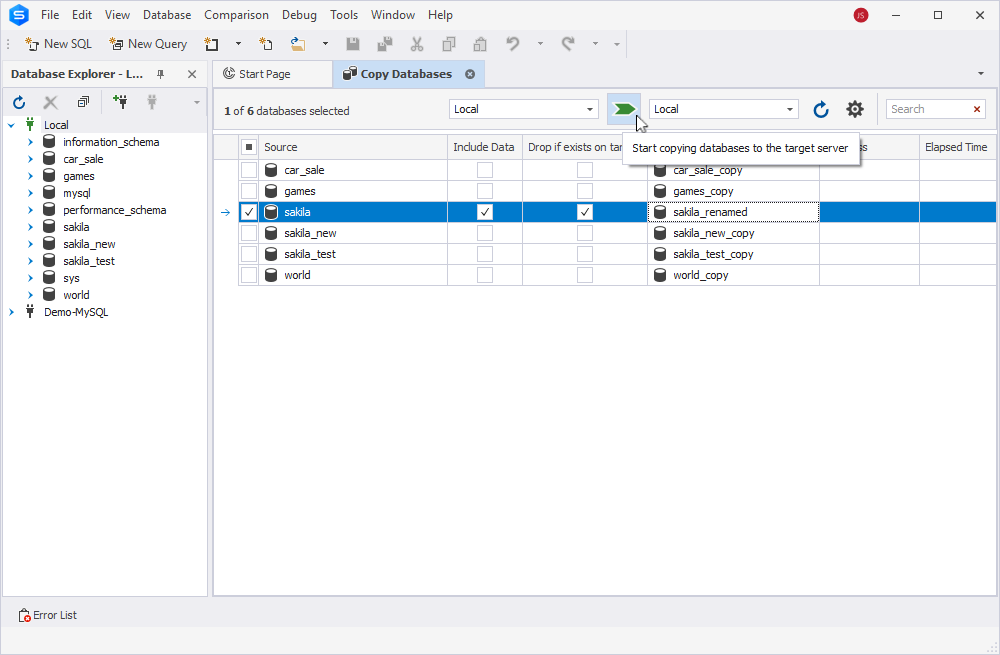Viewport: 1000px width, 655px height.
Task: Enable Drop if exists for world
Action: pyautogui.click(x=585, y=275)
